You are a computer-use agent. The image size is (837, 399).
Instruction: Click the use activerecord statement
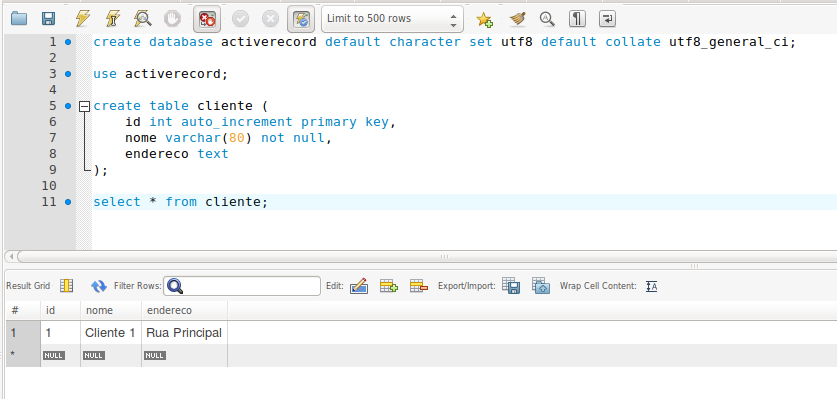161,74
